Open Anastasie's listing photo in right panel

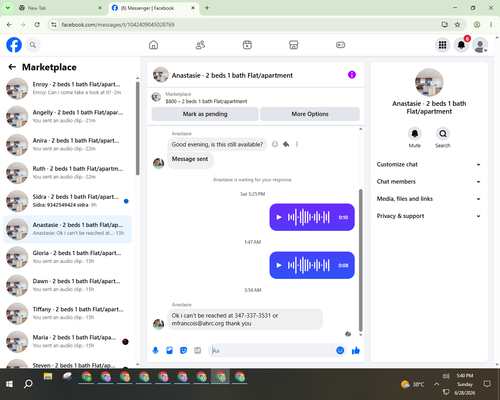[x=429, y=82]
